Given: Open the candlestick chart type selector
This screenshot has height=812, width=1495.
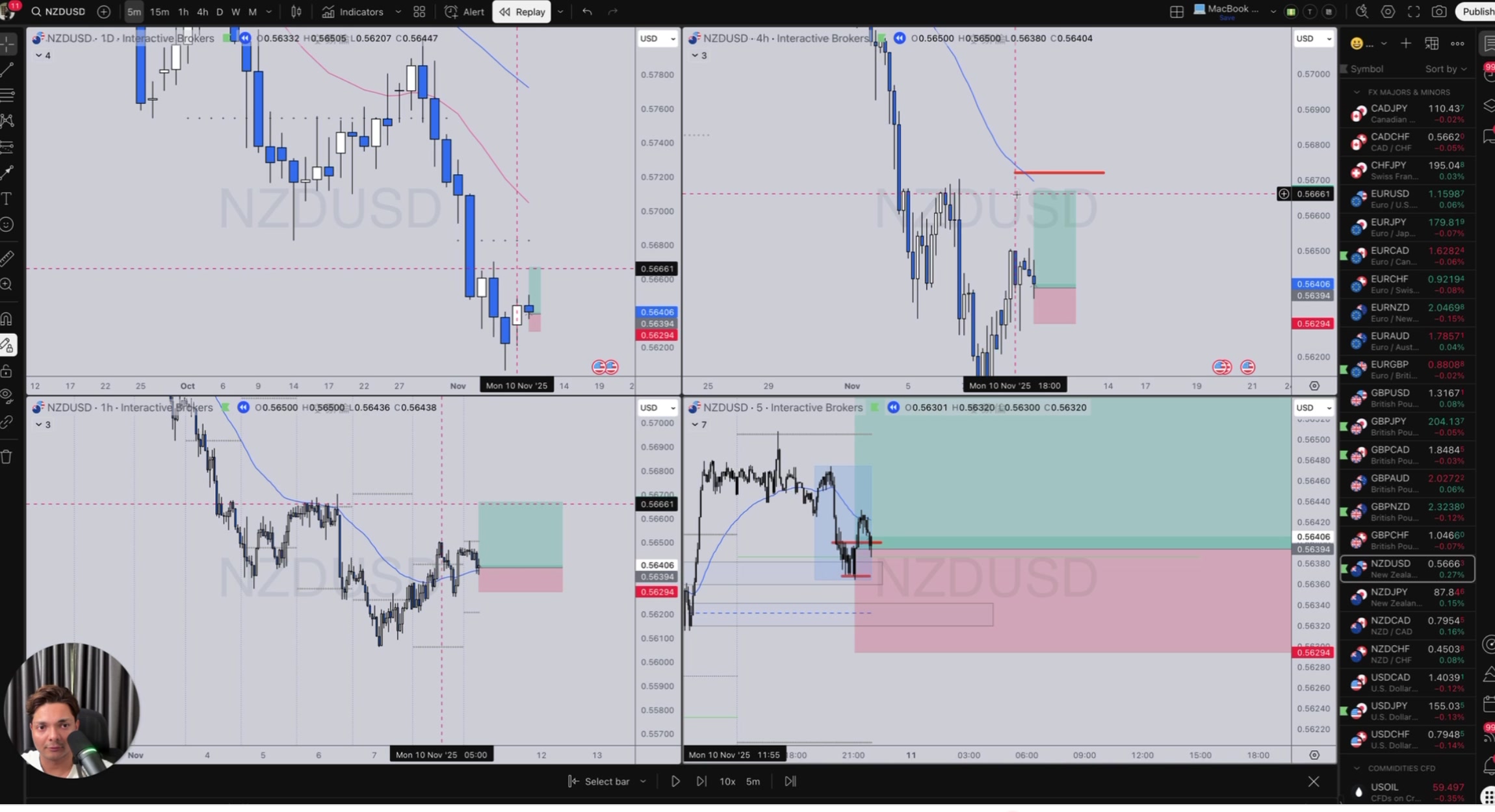Looking at the screenshot, I should (296, 12).
